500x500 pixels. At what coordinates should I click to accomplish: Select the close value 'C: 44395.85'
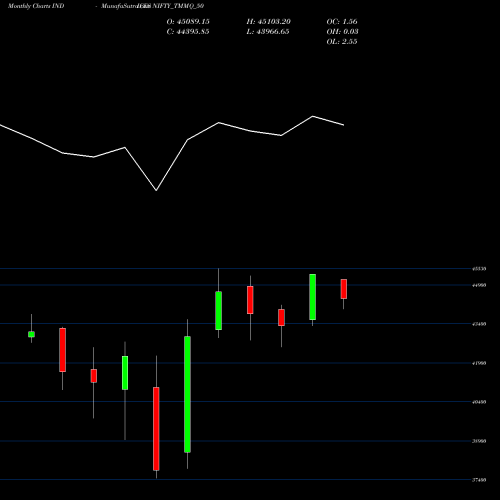point(188,31)
